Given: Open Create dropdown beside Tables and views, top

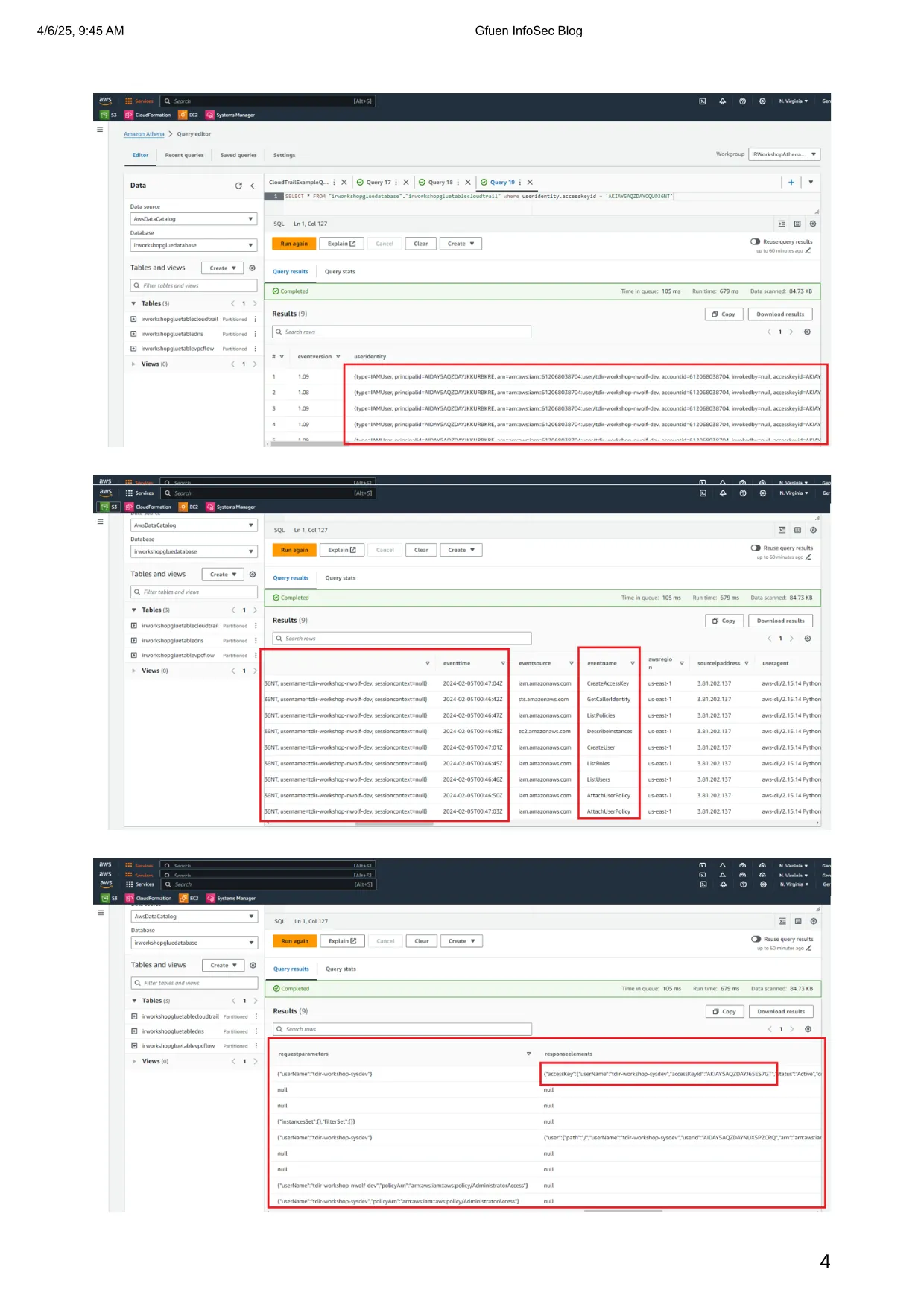Looking at the screenshot, I should click(223, 268).
